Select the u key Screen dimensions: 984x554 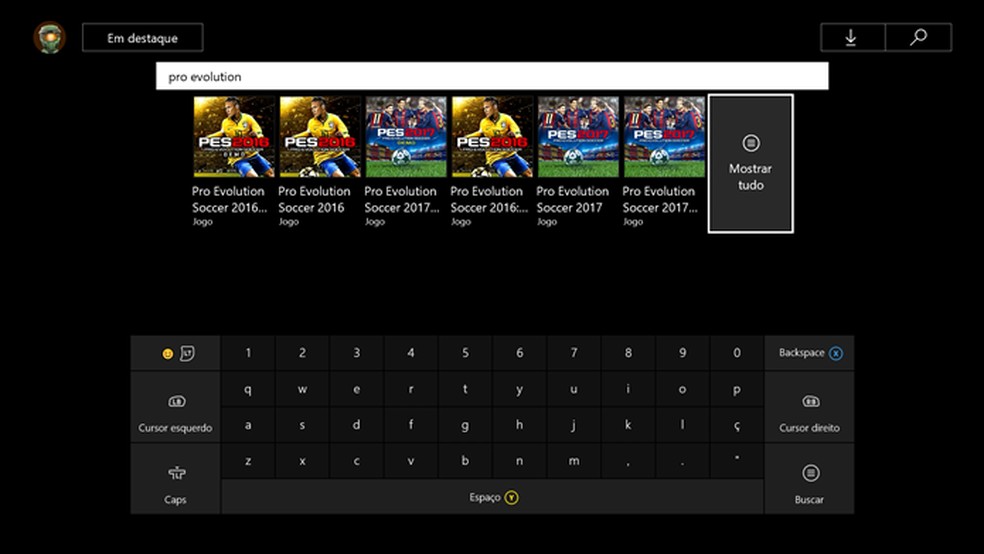click(574, 390)
